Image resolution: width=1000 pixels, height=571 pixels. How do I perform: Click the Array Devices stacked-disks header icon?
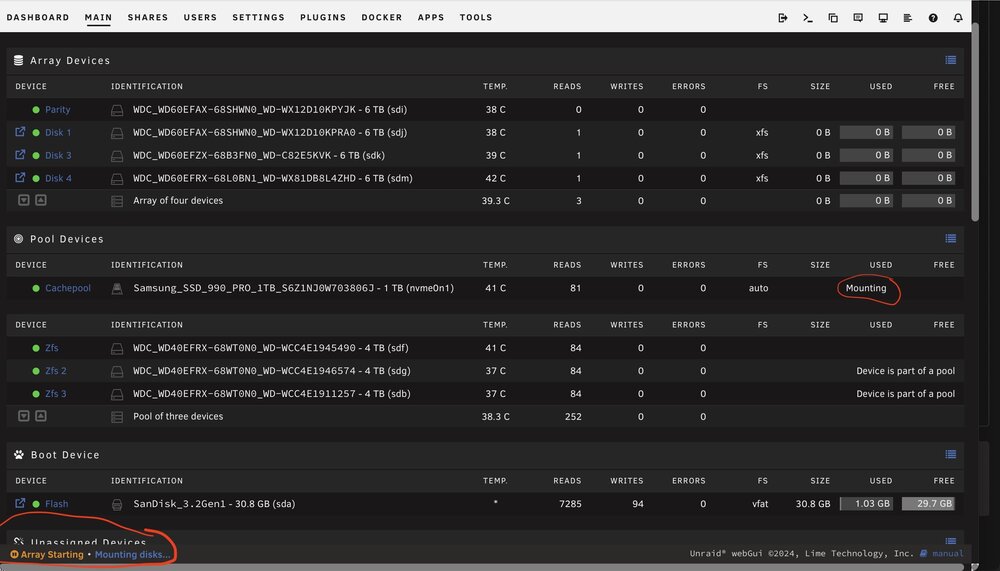(x=18, y=61)
